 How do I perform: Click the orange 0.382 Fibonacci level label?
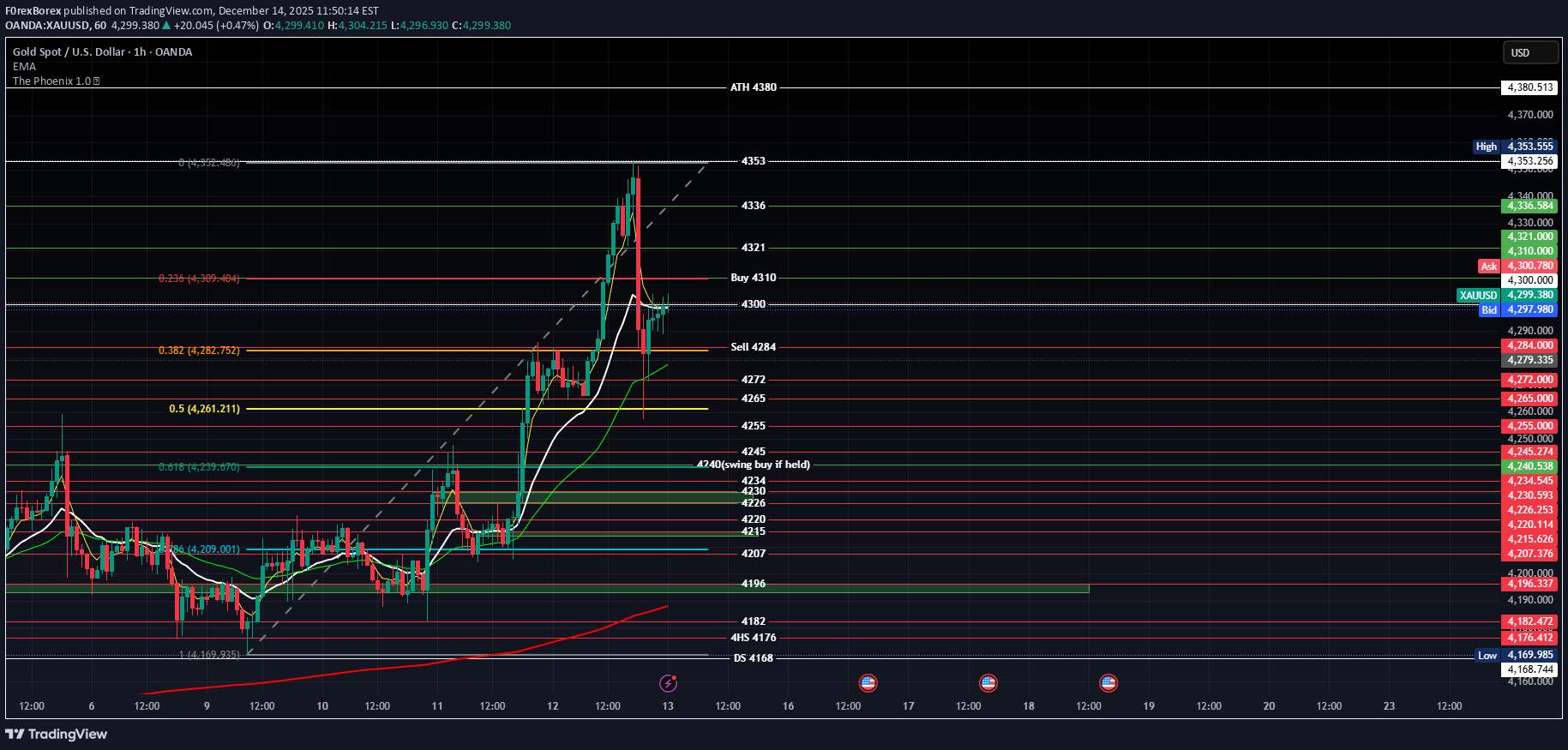point(199,351)
